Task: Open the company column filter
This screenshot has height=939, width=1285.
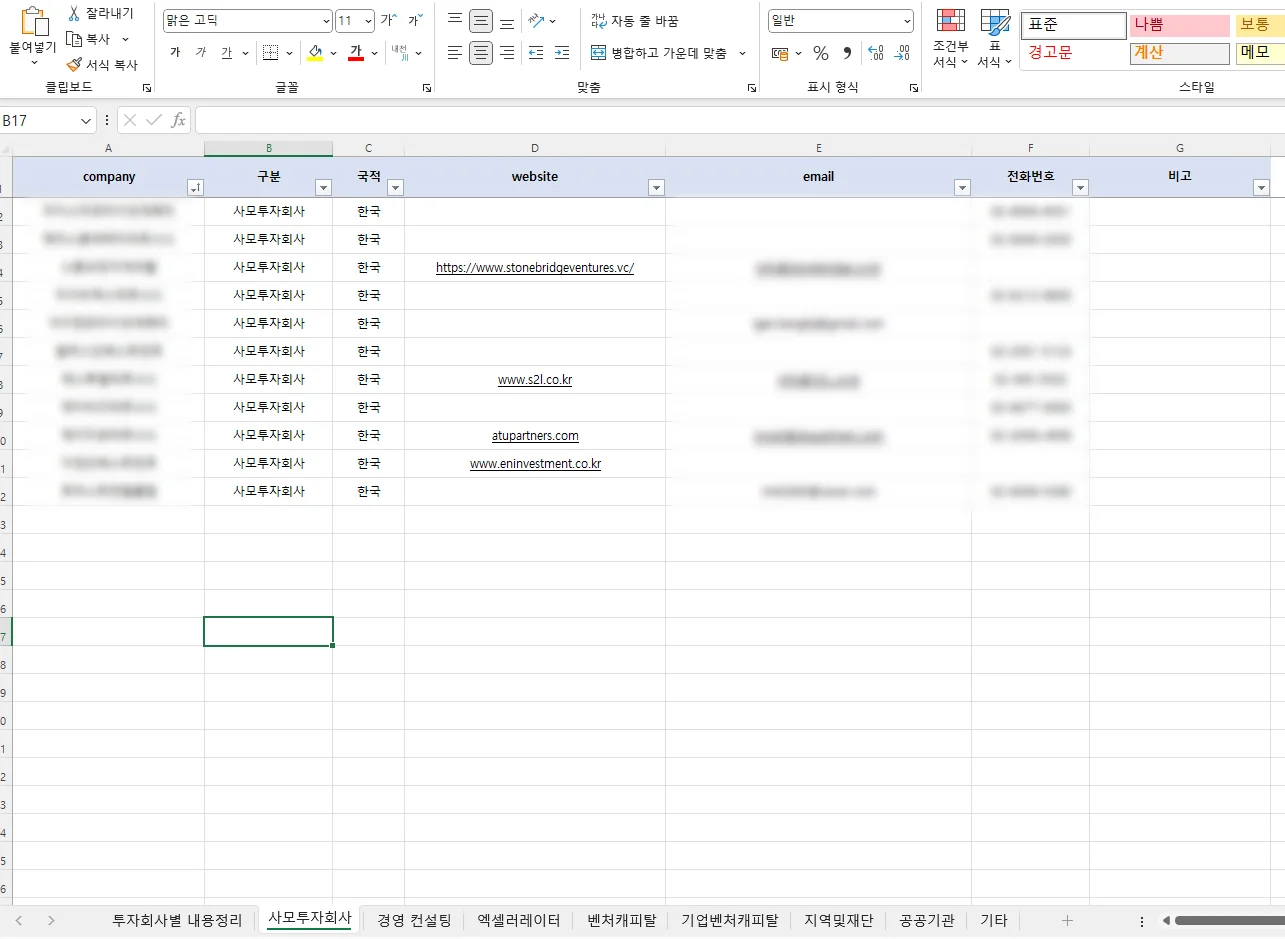Action: pos(195,187)
